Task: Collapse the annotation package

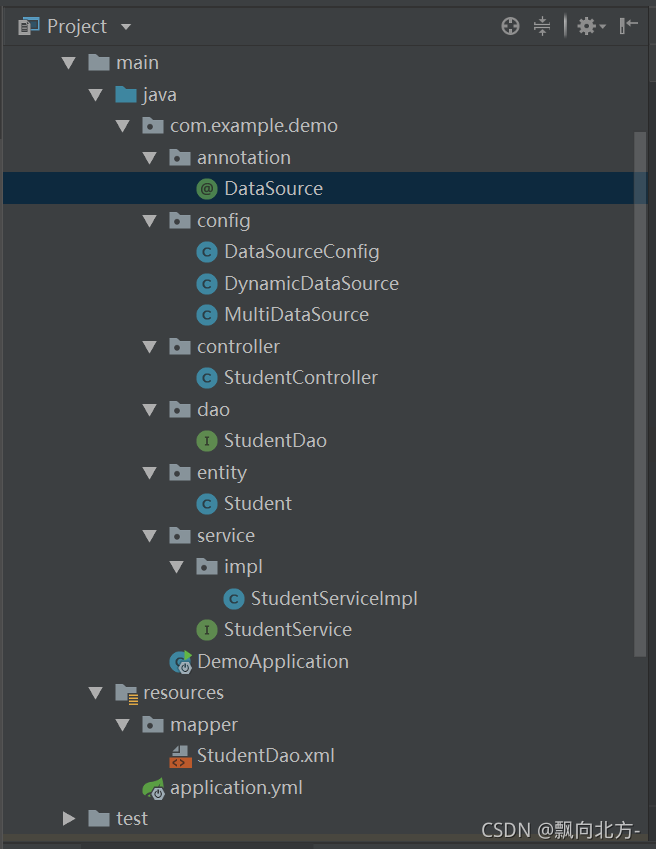Action: point(150,157)
